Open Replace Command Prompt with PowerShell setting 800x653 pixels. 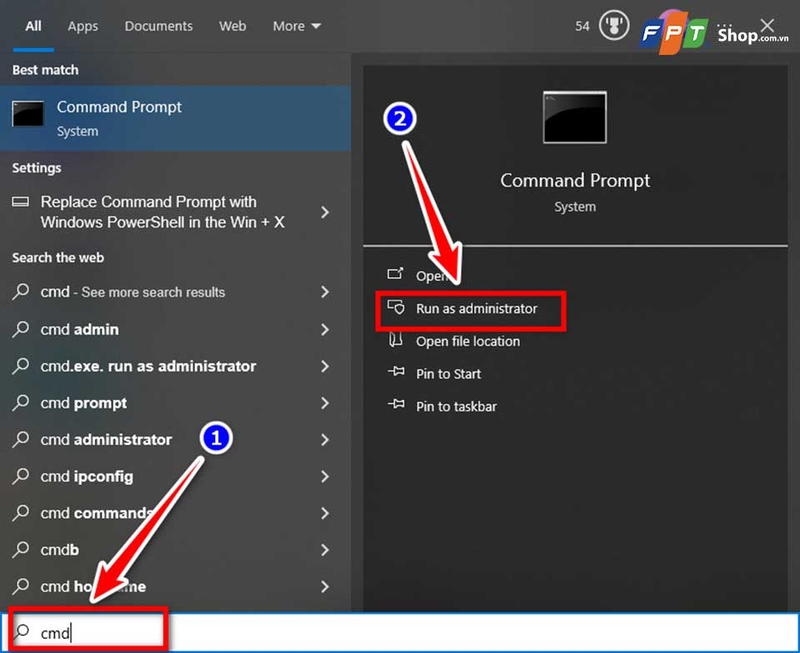pyautogui.click(x=175, y=212)
